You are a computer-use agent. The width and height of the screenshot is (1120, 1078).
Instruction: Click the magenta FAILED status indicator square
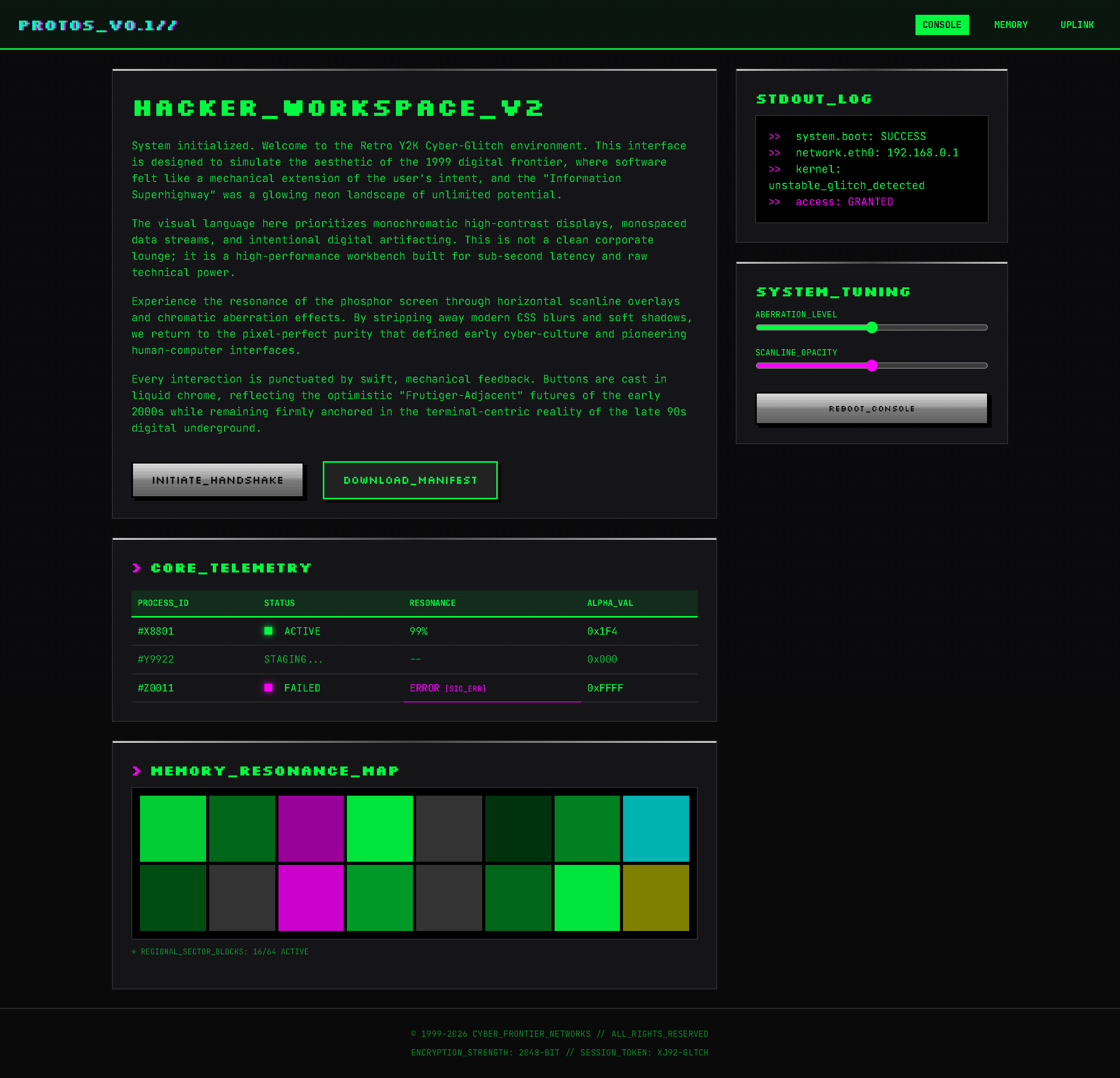pos(268,687)
